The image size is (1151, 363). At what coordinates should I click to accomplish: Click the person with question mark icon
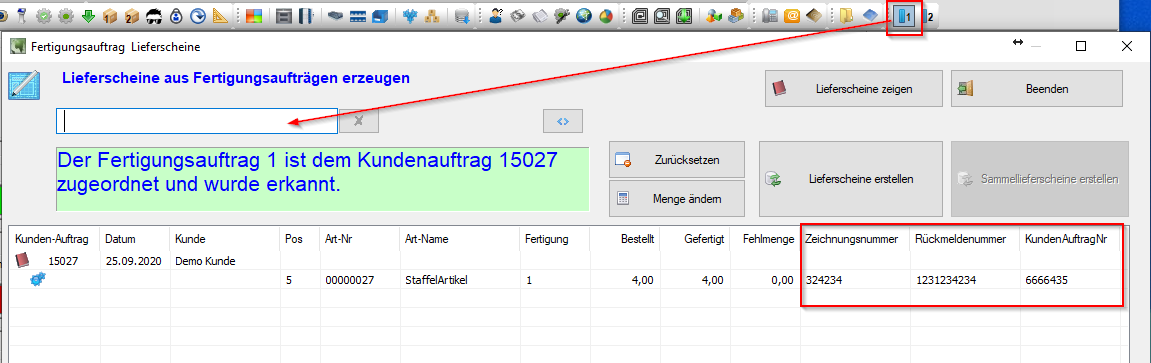(496, 15)
